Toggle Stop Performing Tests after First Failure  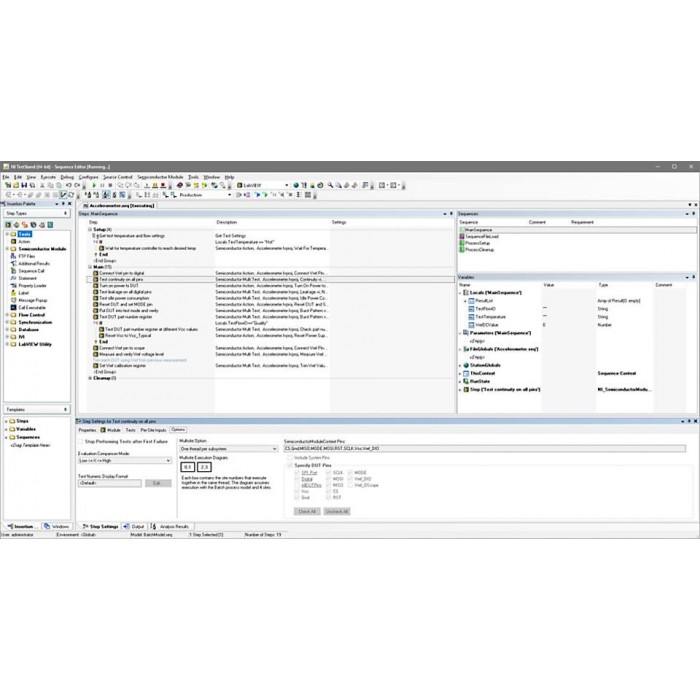coord(81,442)
